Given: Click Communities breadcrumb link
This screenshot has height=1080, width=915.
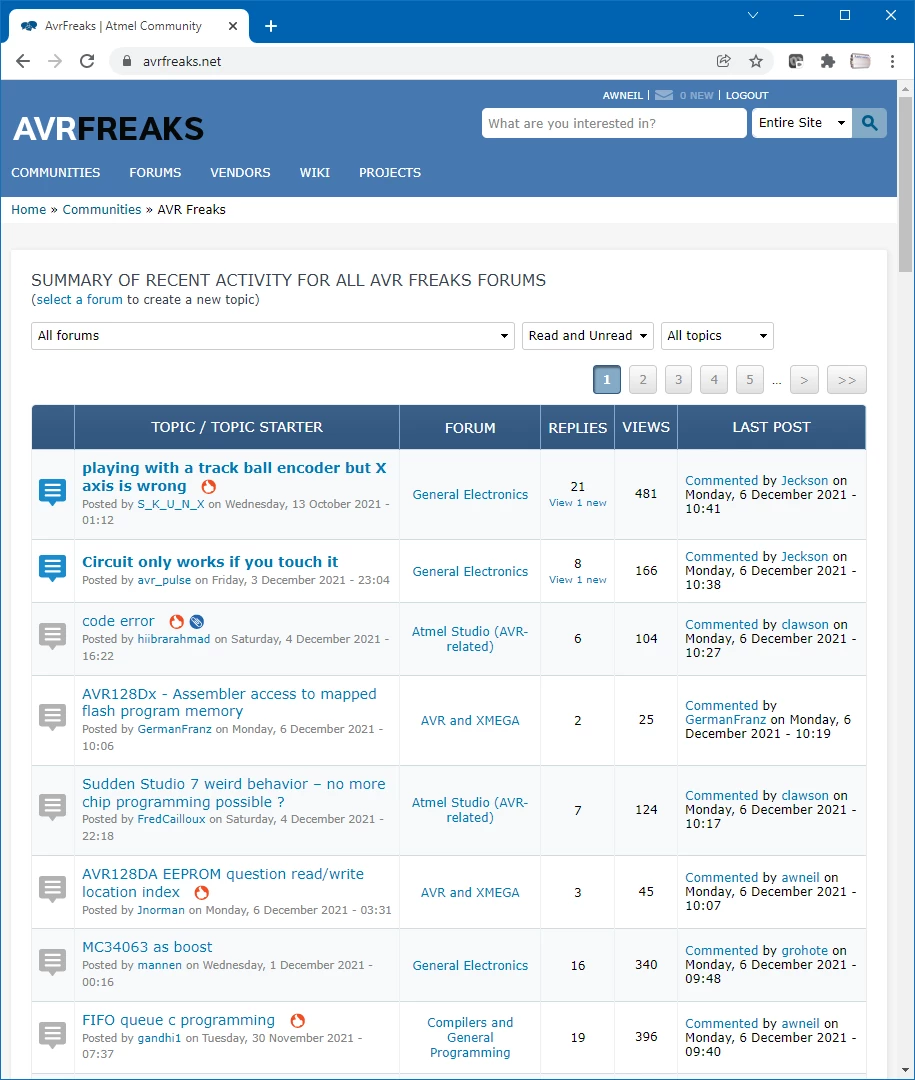Looking at the screenshot, I should 102,209.
